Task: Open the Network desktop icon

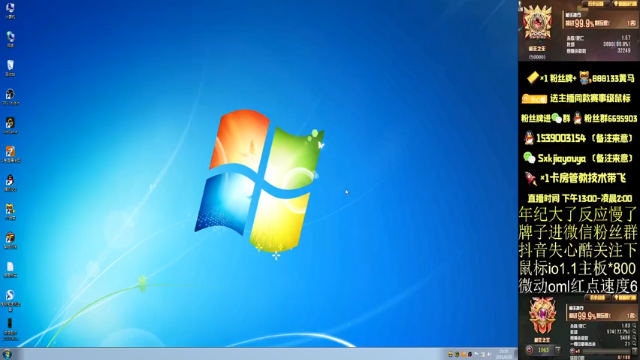Action: pos(10,39)
